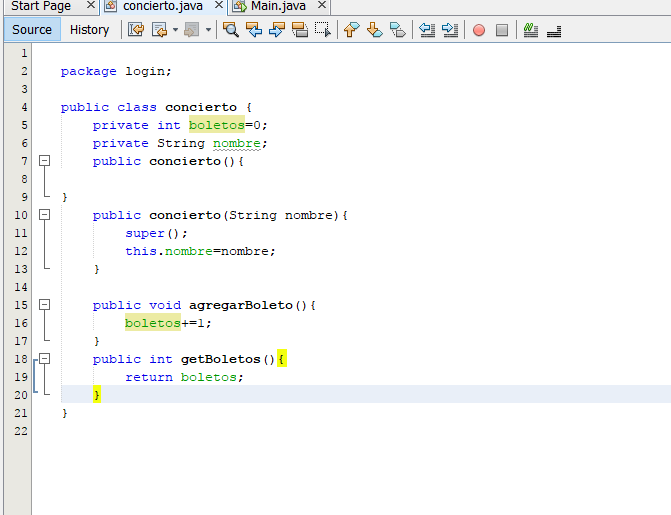Click the Shift Line Left icon

(427, 30)
